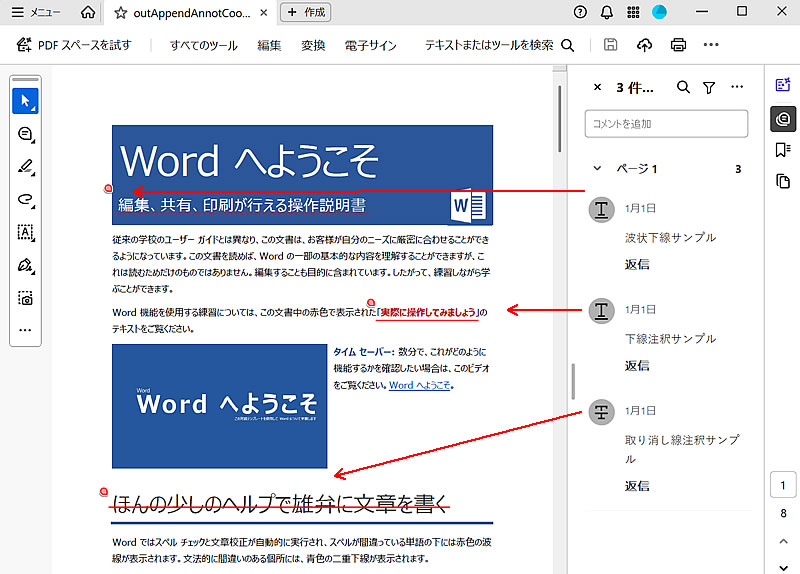Click テキストまたはツールを検索 search box
Viewport: 800px width, 574px height.
coord(499,45)
